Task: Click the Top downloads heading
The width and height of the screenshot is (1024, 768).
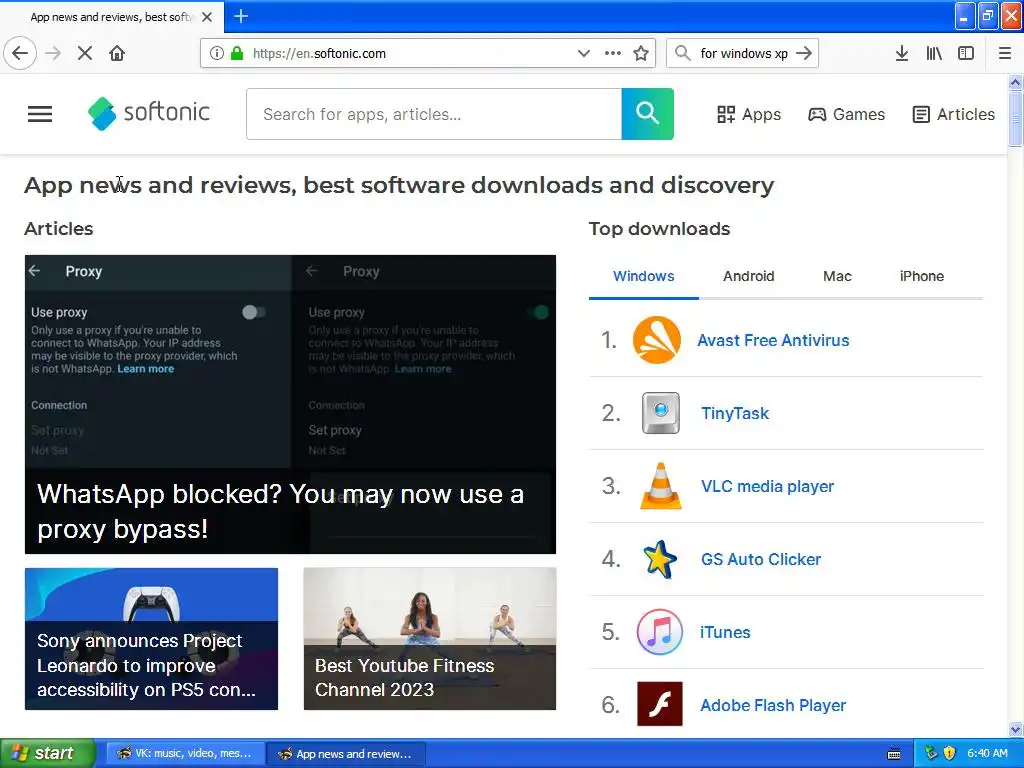Action: tap(659, 229)
